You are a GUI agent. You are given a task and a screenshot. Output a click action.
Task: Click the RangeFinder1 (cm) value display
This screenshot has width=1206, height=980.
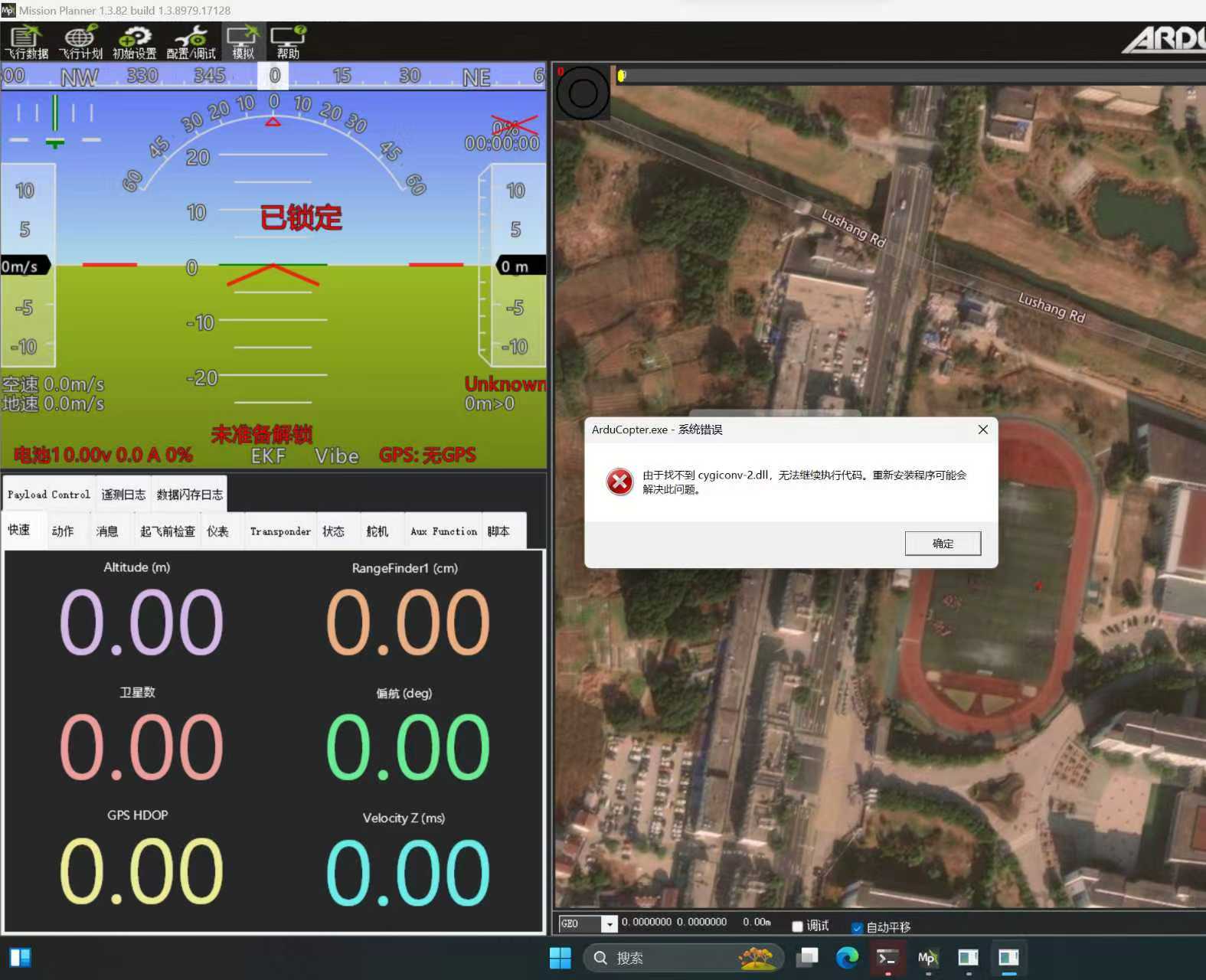pos(407,622)
